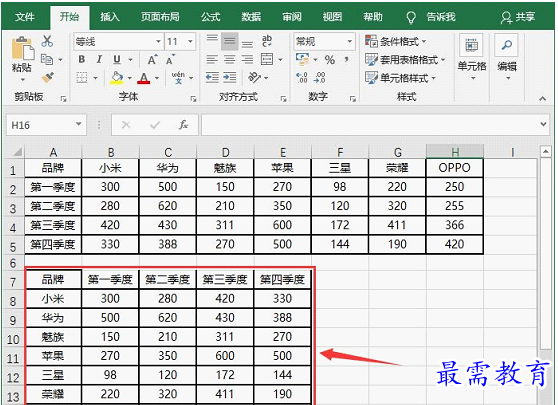Click Decrease Decimal icon
This screenshot has height=405, width=558.
click(x=319, y=78)
